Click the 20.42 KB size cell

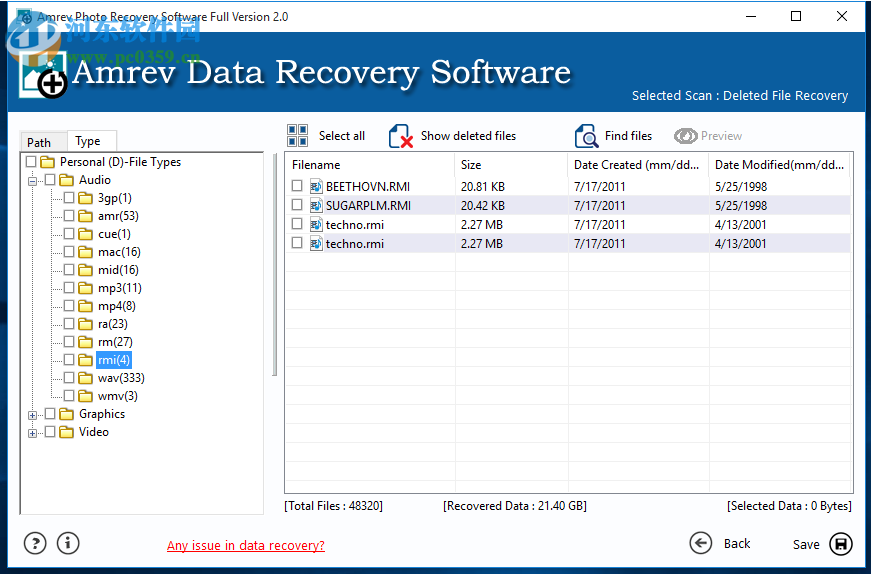click(483, 206)
